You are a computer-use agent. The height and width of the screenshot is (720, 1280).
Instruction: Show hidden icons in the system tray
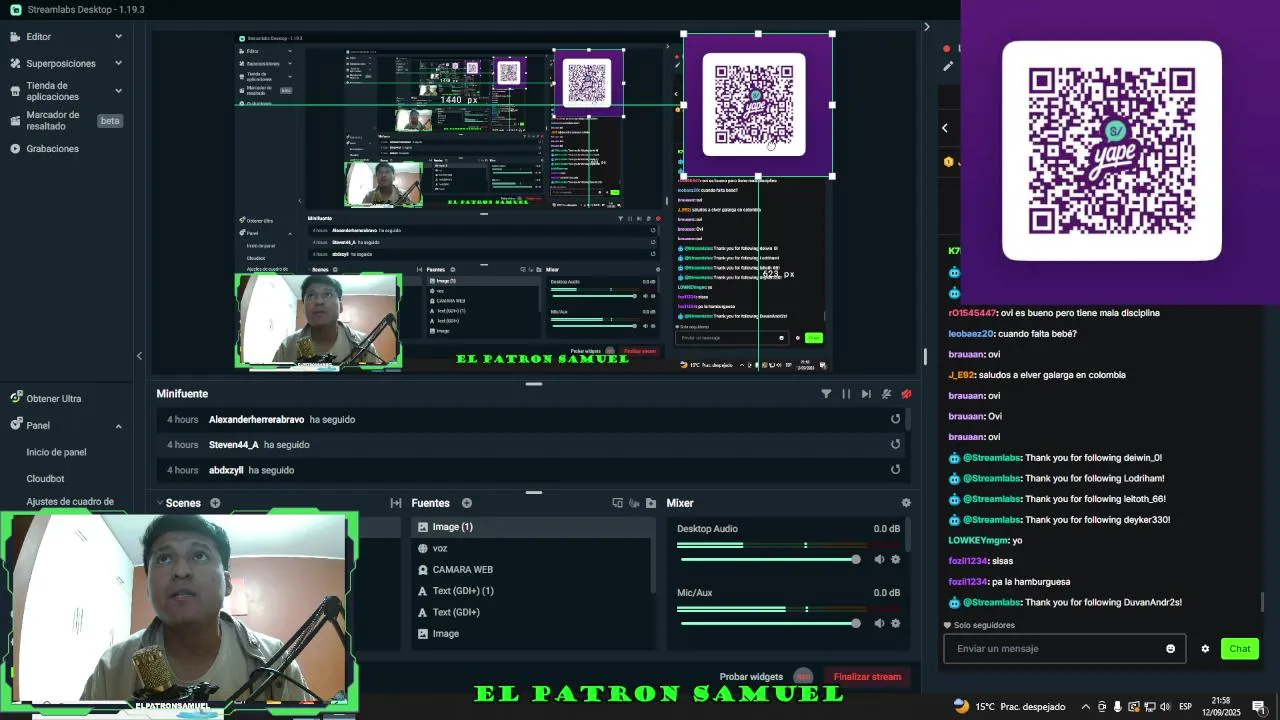point(1086,707)
